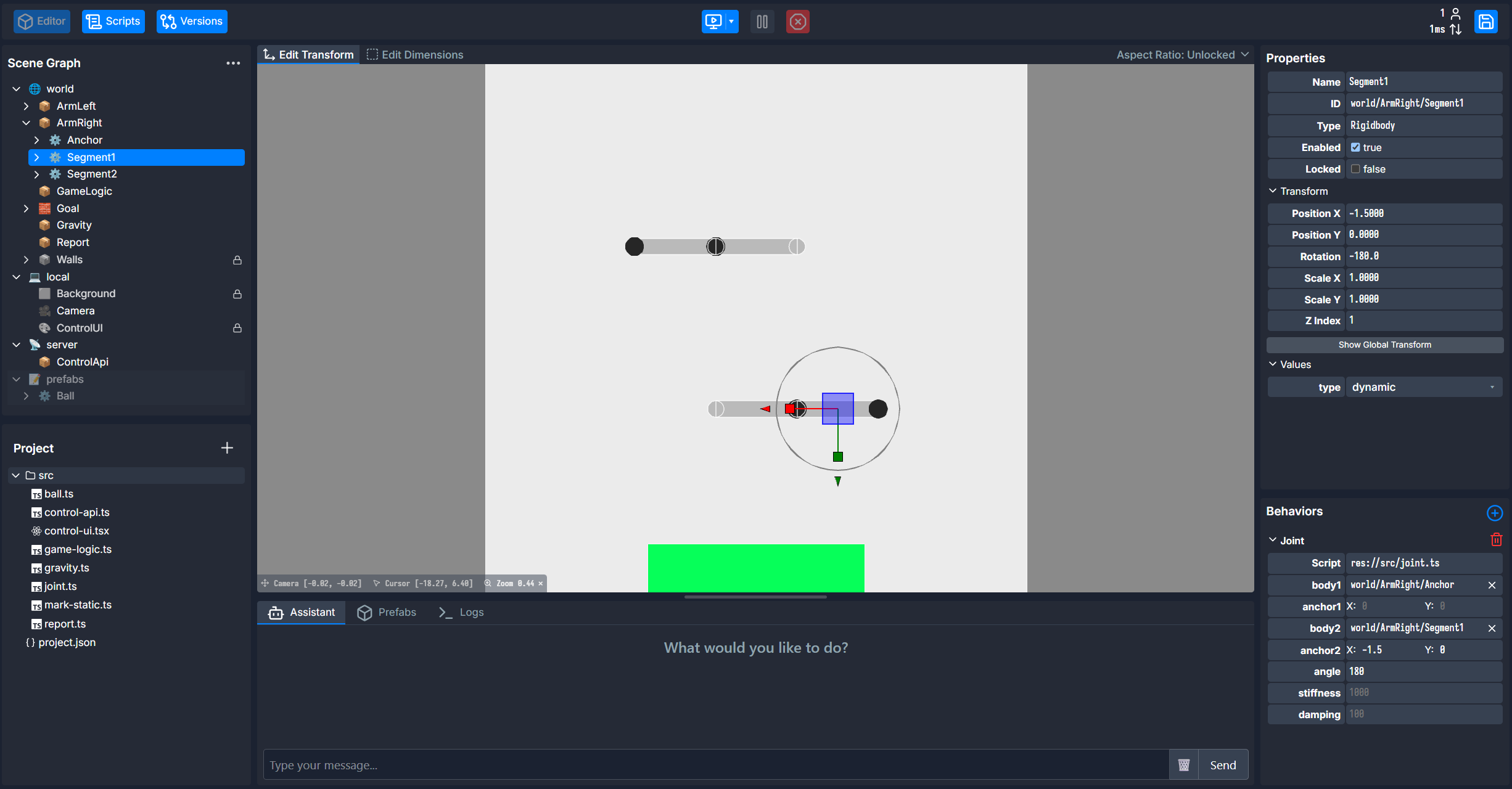Click the Show Global Transform button
The image size is (1512, 789).
pos(1384,345)
